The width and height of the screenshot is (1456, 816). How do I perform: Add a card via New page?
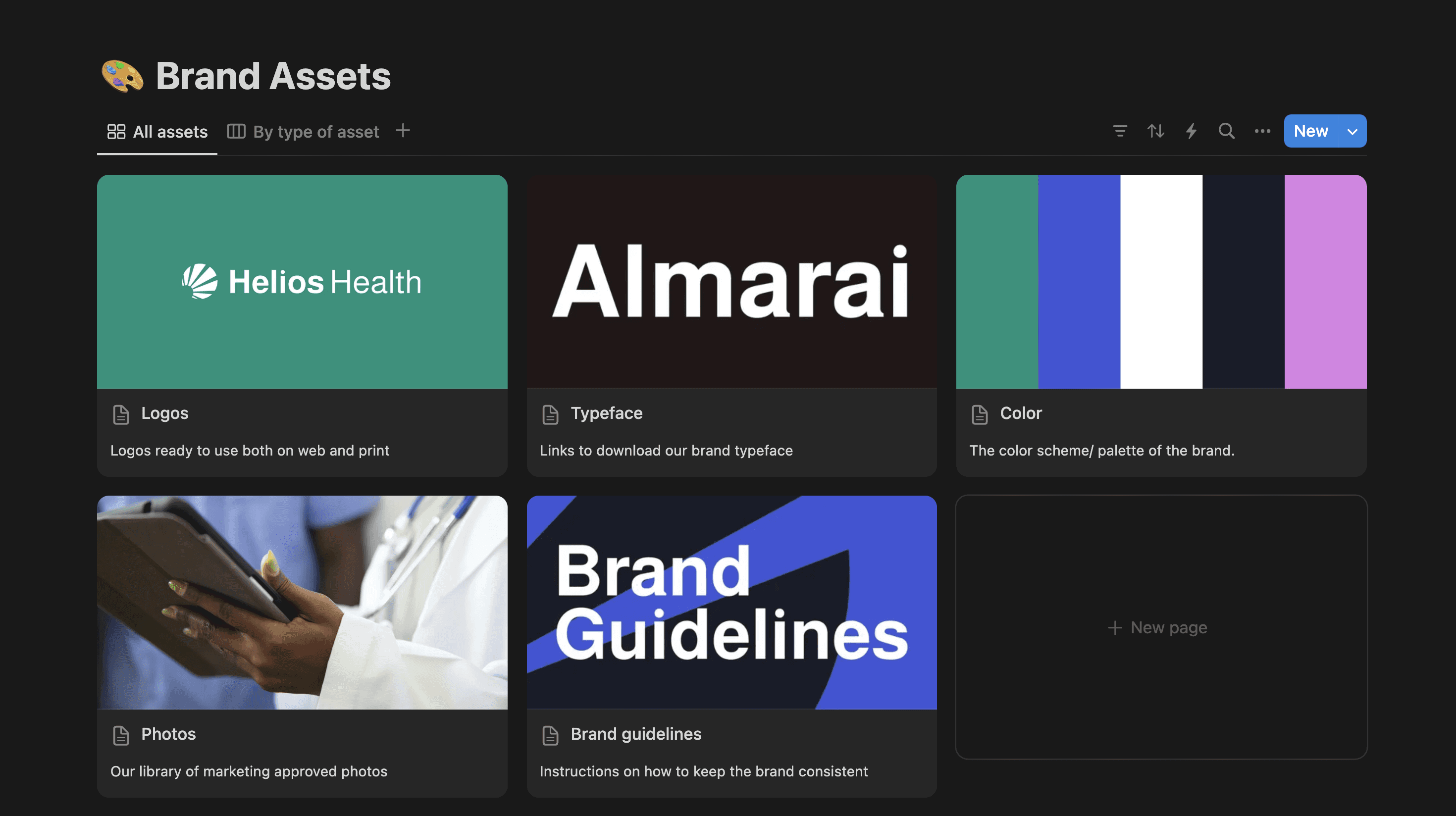click(x=1161, y=627)
